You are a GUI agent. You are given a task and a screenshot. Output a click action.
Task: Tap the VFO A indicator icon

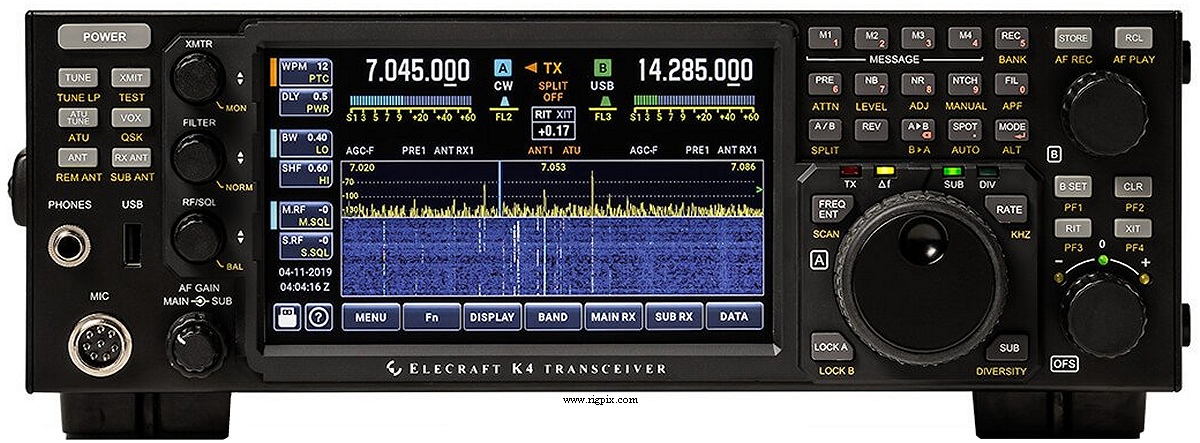pyautogui.click(x=503, y=69)
